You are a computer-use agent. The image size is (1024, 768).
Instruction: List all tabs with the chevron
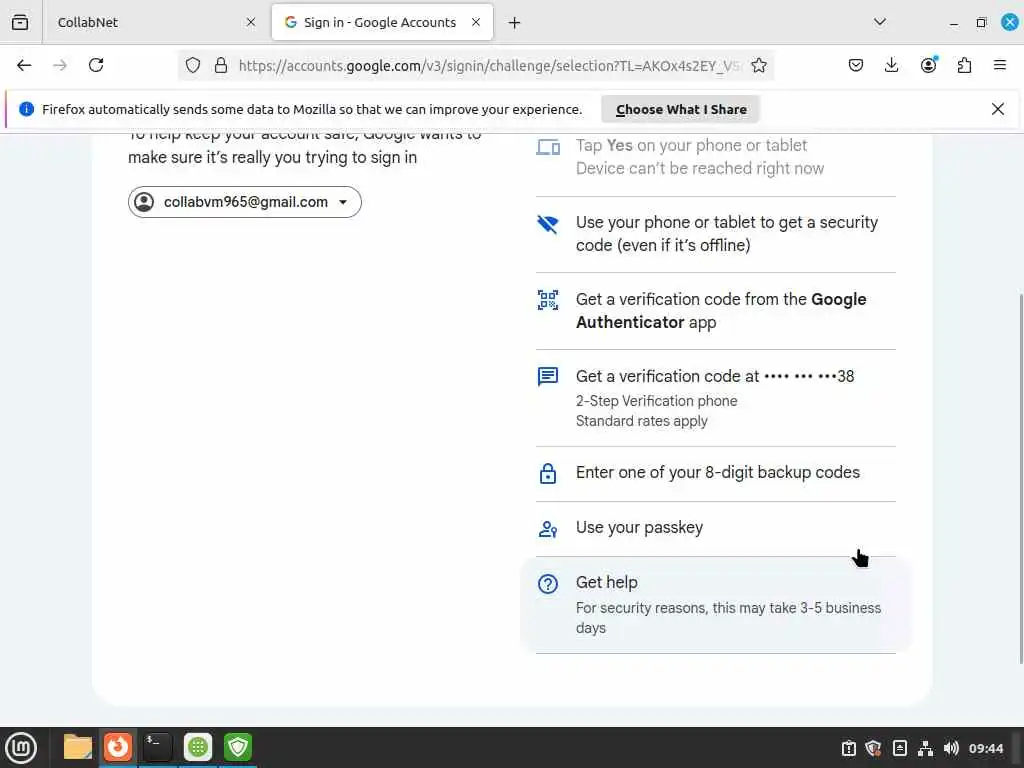pyautogui.click(x=880, y=22)
